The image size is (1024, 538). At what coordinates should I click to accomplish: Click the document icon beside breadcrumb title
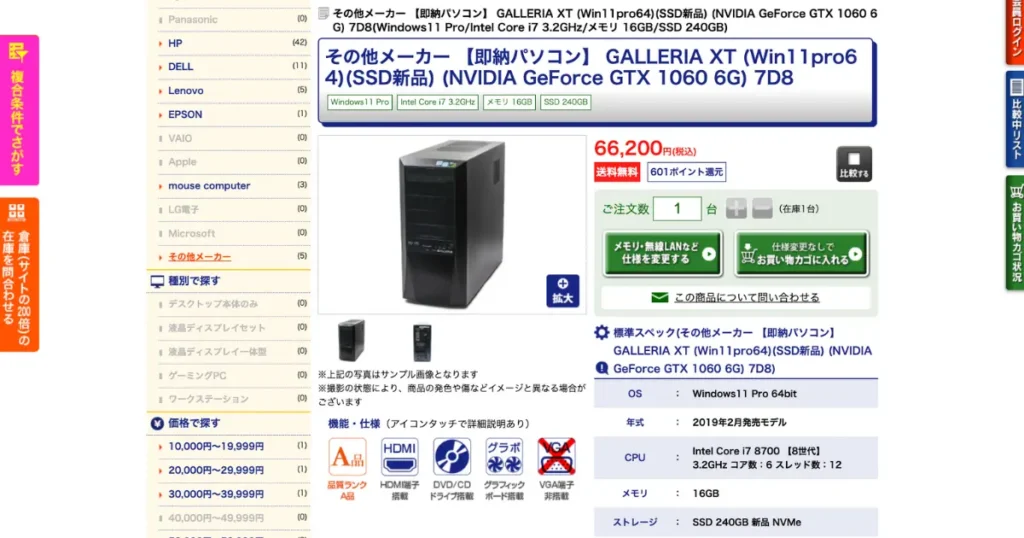click(x=323, y=13)
